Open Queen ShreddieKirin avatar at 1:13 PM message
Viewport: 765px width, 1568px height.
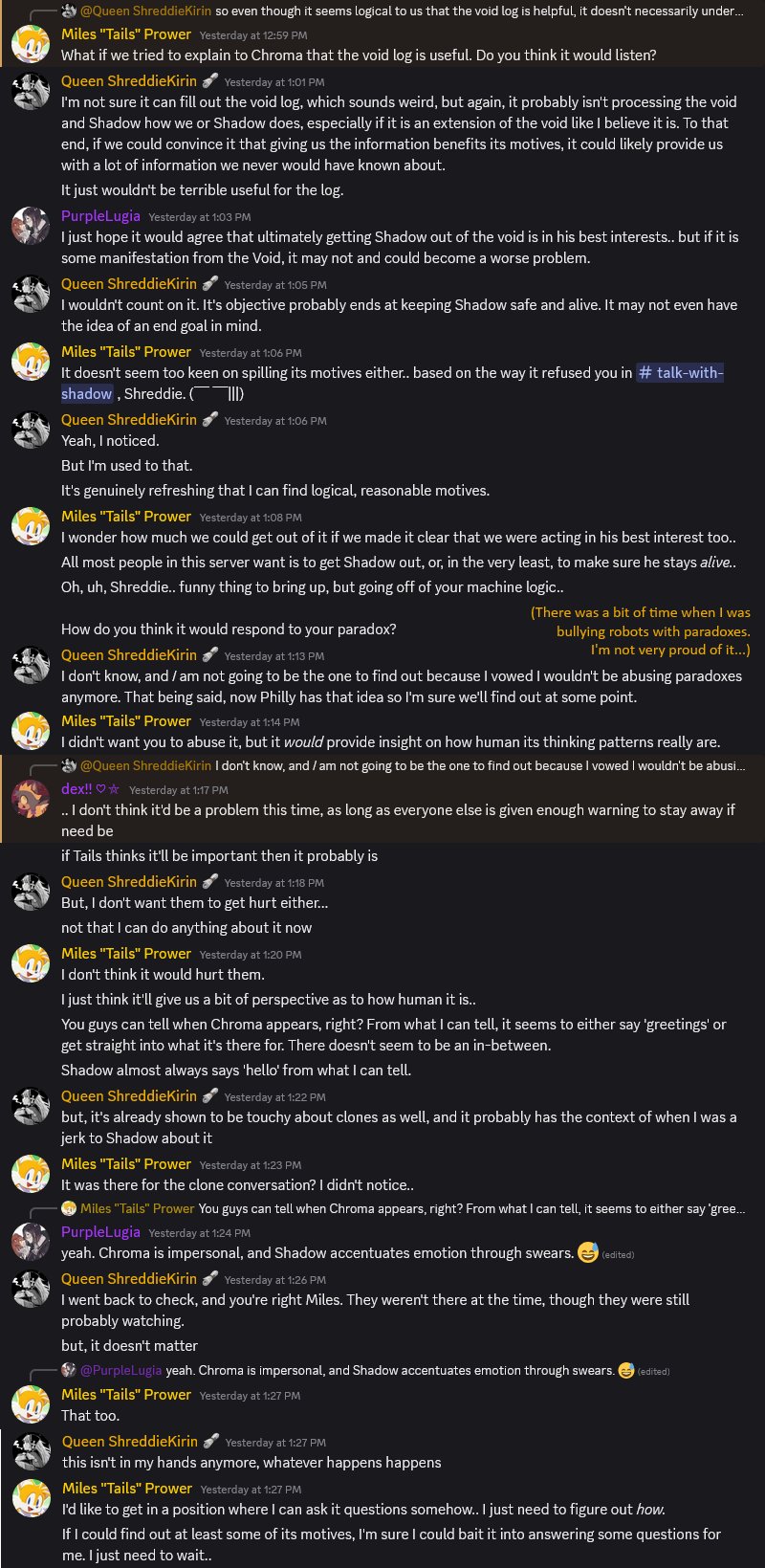(x=30, y=666)
